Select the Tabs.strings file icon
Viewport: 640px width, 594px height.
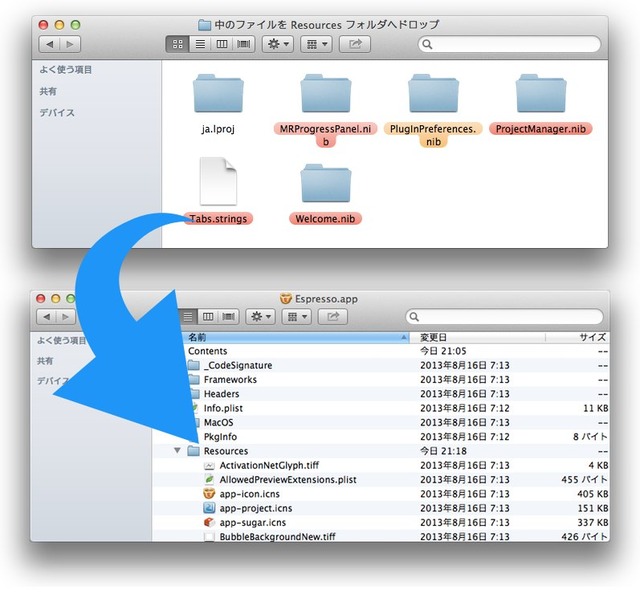[218, 181]
